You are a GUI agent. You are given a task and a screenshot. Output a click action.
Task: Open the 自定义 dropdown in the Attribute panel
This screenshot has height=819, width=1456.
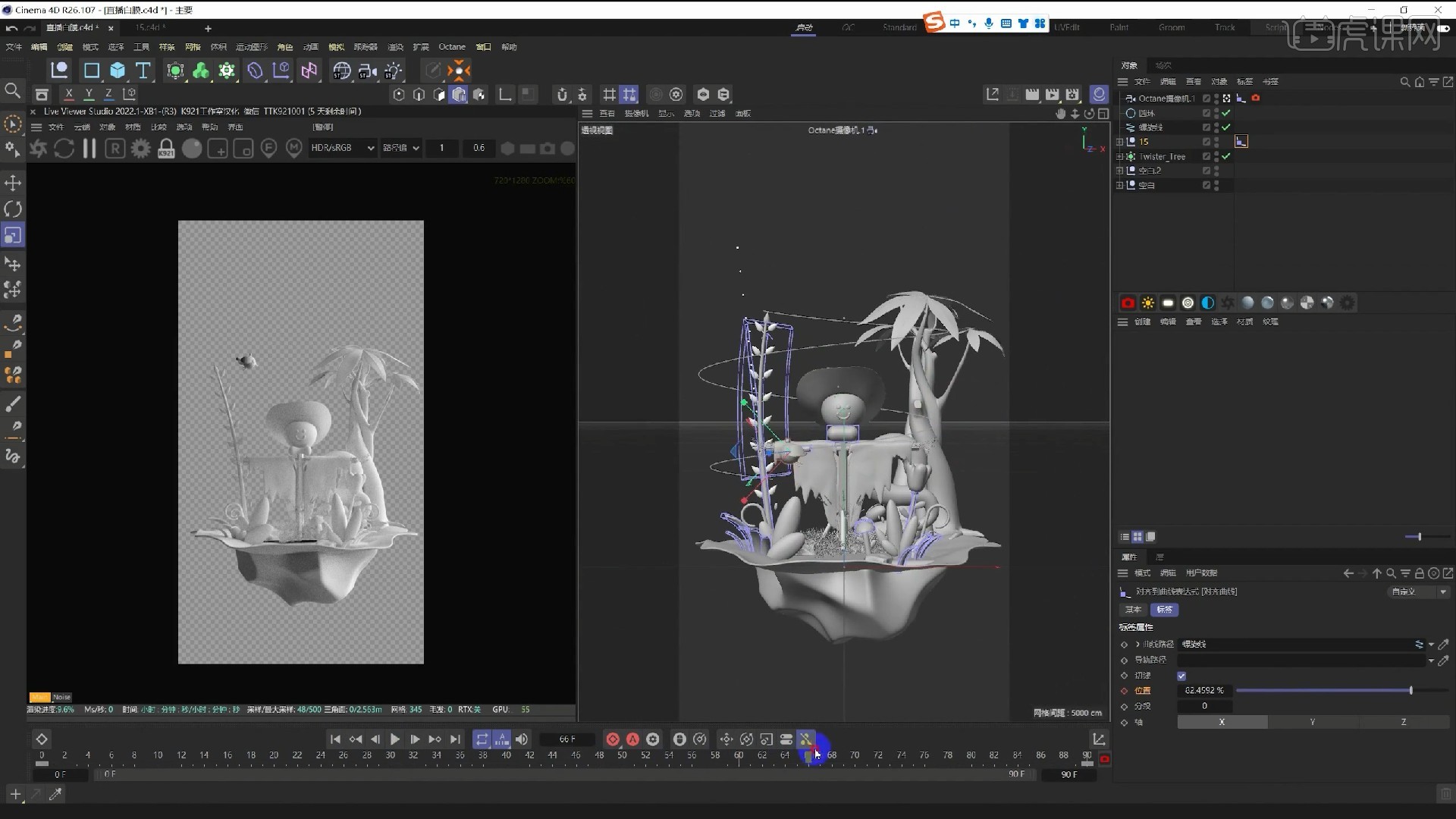(x=1417, y=591)
